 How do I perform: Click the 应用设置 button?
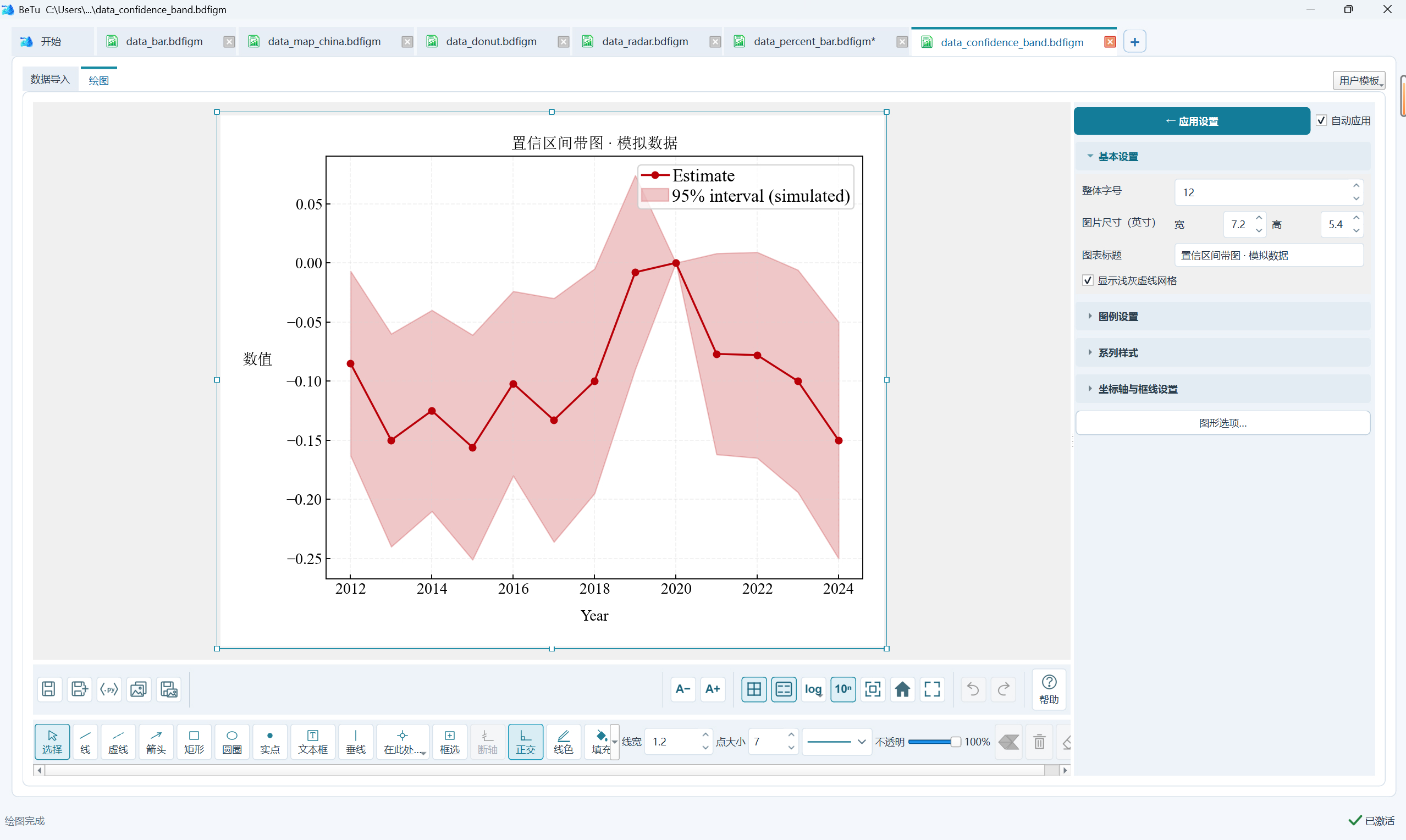(x=1192, y=121)
